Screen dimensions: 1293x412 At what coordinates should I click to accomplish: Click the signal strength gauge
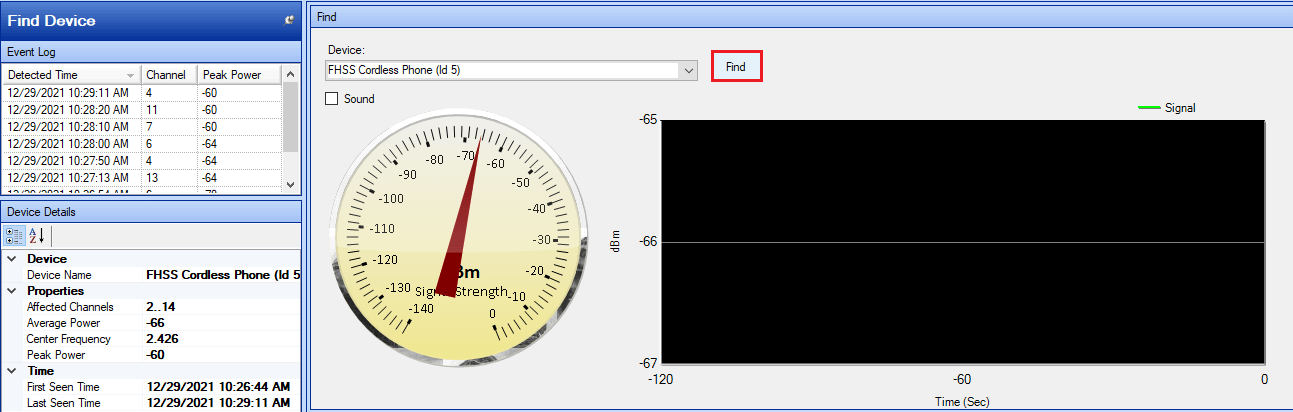(x=457, y=237)
